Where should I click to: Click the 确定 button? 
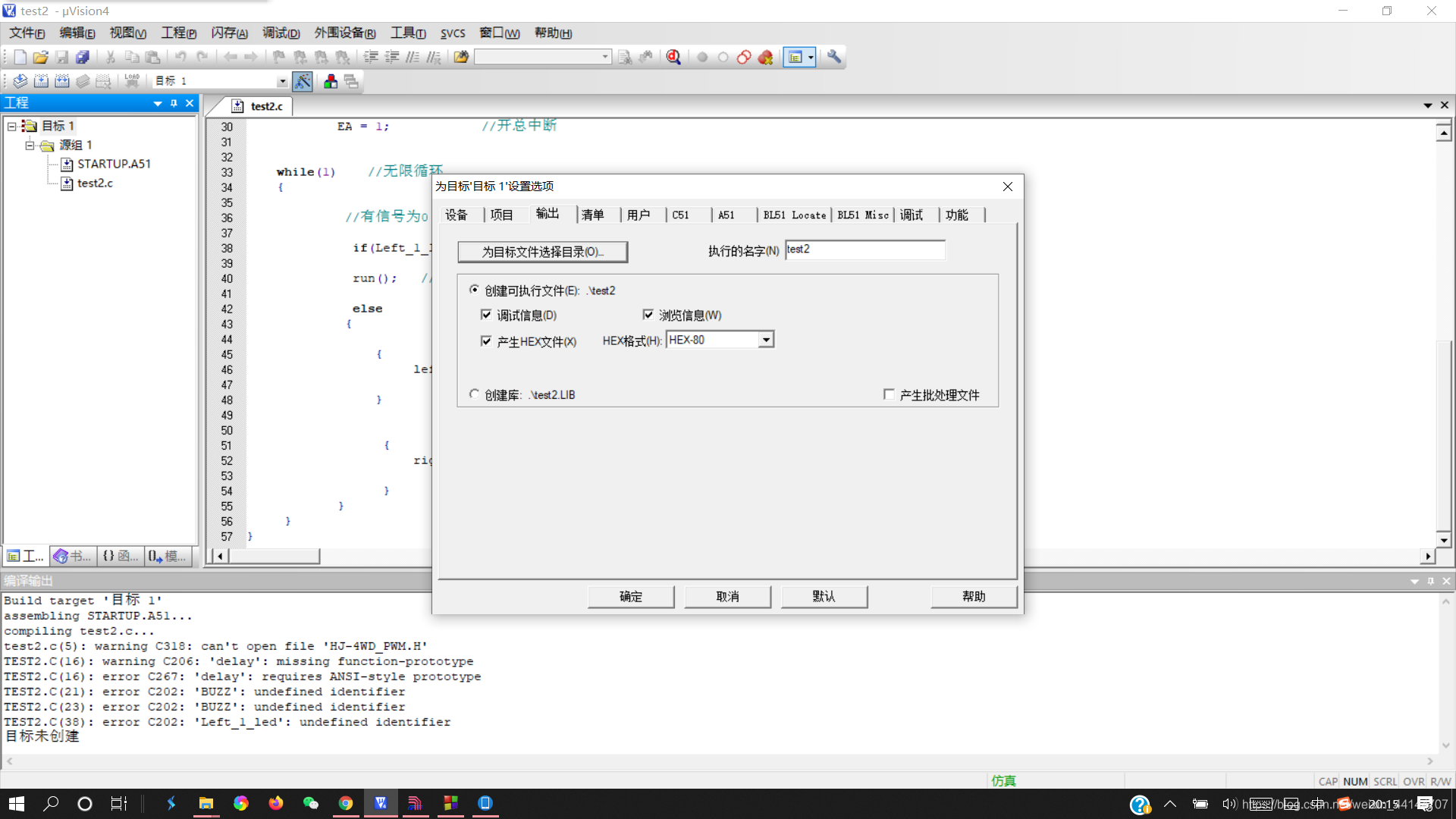click(x=630, y=597)
